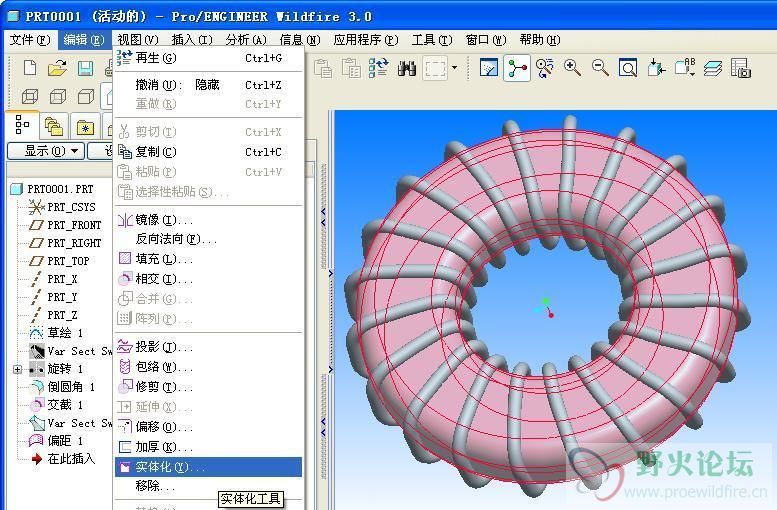
Task: Toggle the orient mode icon
Action: [x=545, y=68]
